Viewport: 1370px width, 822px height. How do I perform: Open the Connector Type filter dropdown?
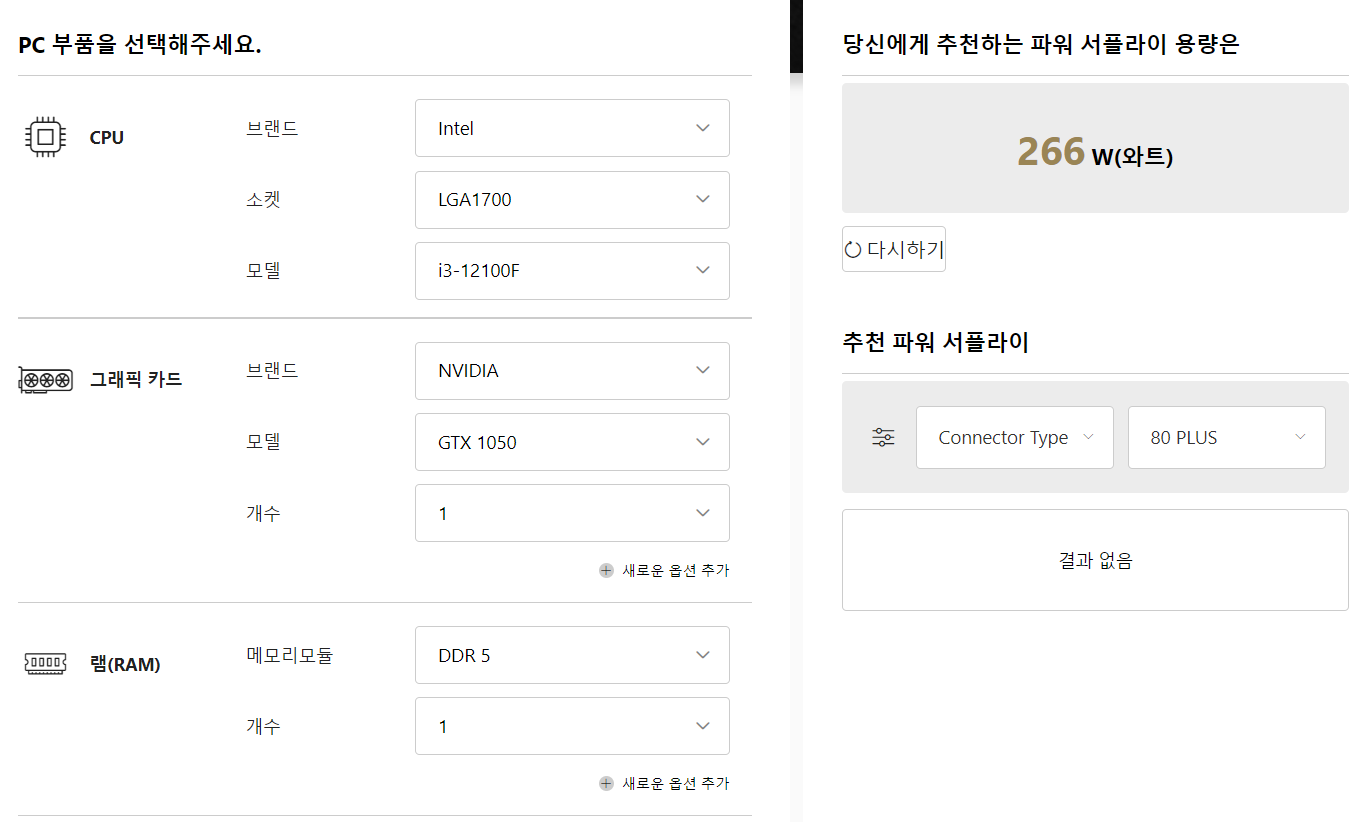coord(1015,437)
